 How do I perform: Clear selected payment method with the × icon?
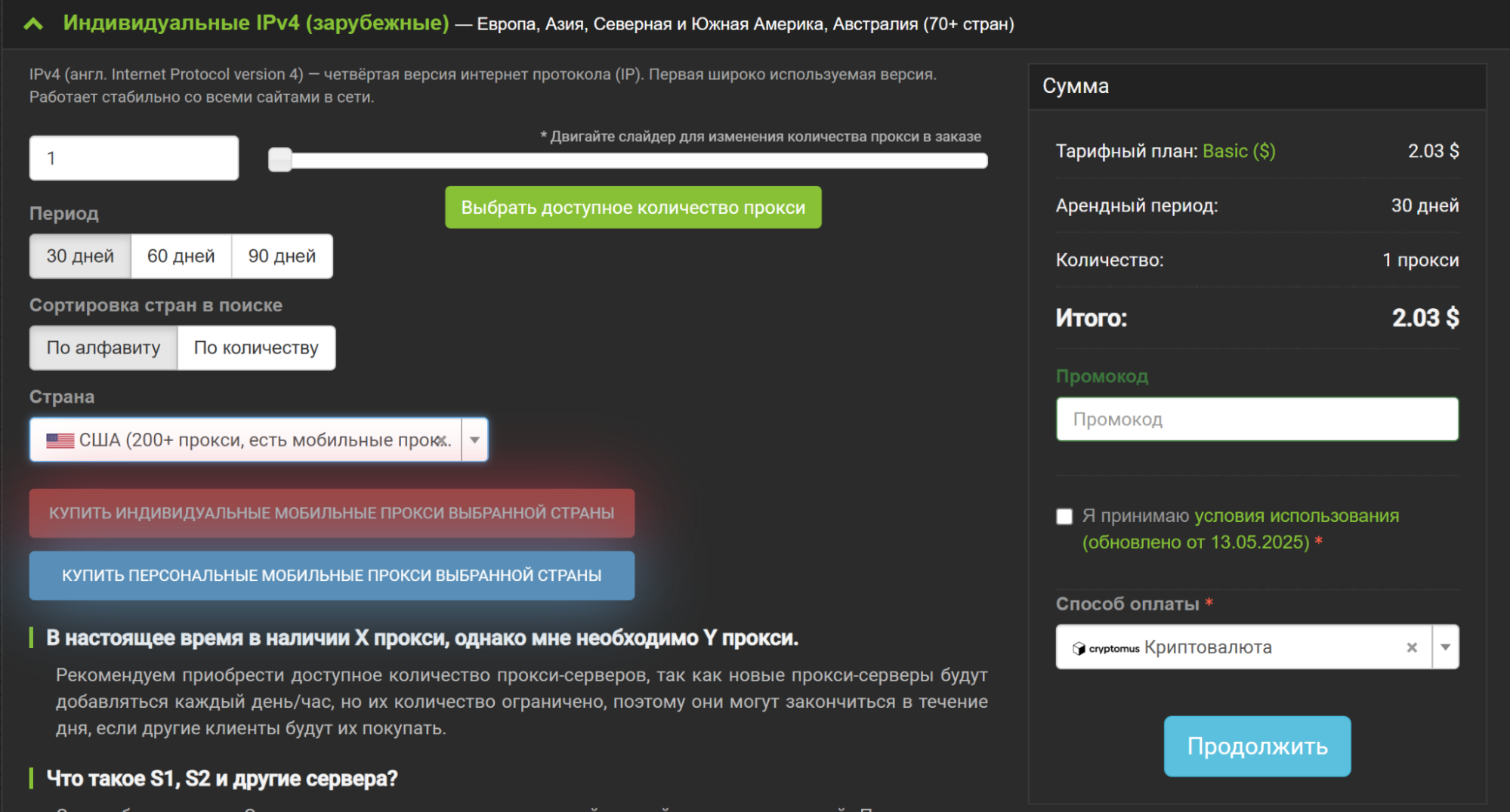click(x=1411, y=647)
